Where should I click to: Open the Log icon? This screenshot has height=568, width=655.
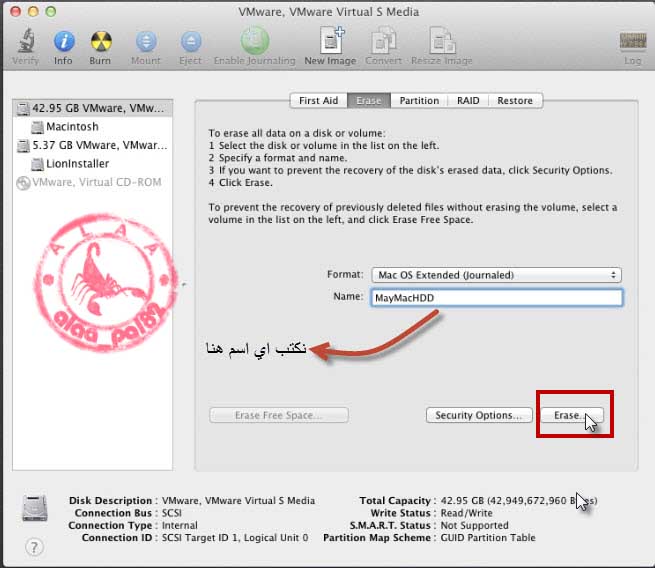632,41
